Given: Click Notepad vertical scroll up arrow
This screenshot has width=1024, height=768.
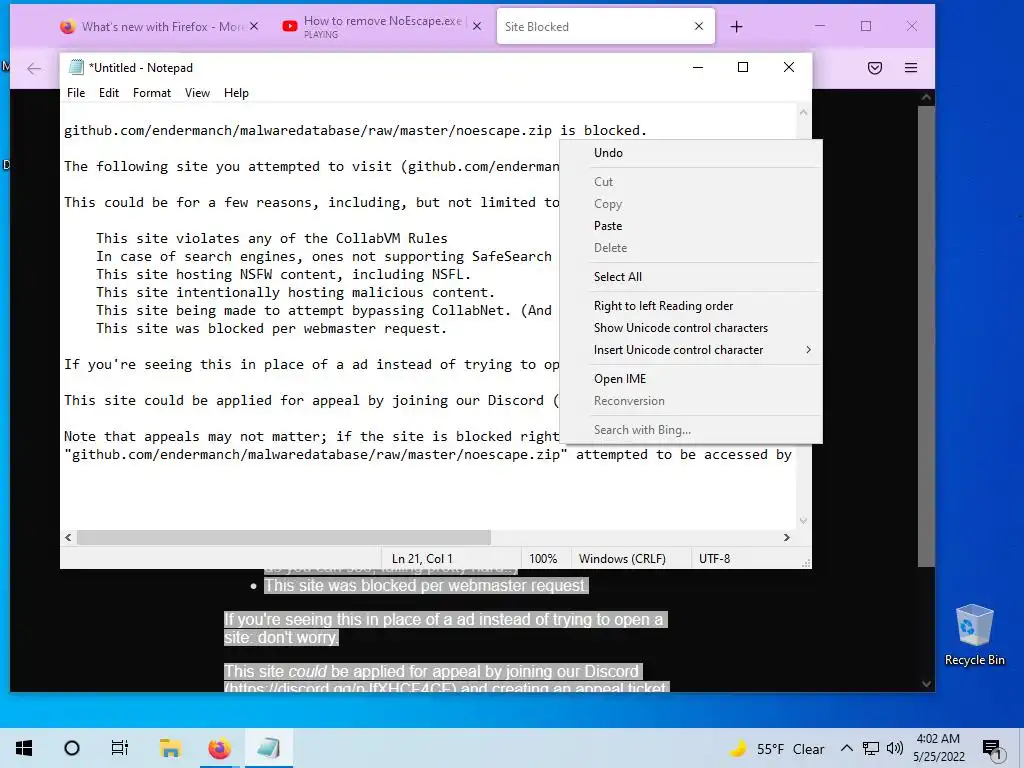Looking at the screenshot, I should pos(803,113).
